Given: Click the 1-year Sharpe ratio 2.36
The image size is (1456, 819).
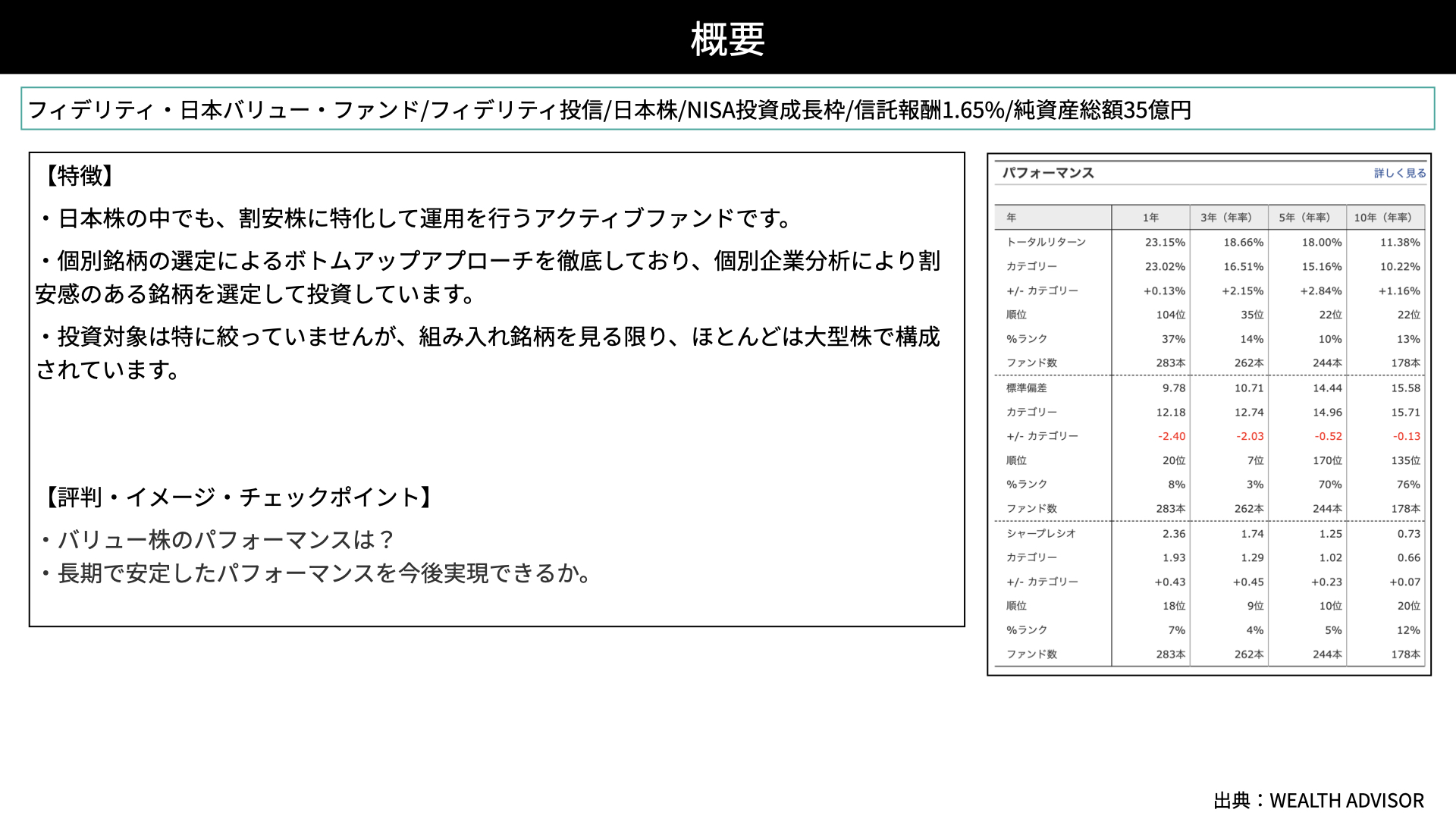Looking at the screenshot, I should [1174, 533].
